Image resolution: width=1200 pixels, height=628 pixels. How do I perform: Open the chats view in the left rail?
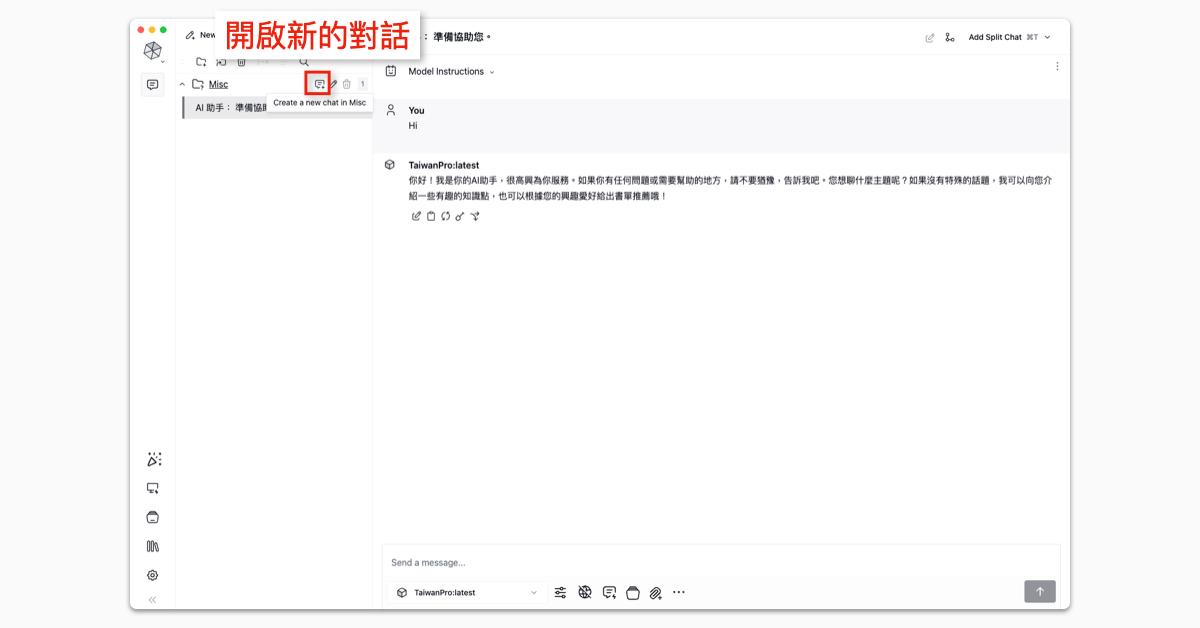tap(152, 85)
